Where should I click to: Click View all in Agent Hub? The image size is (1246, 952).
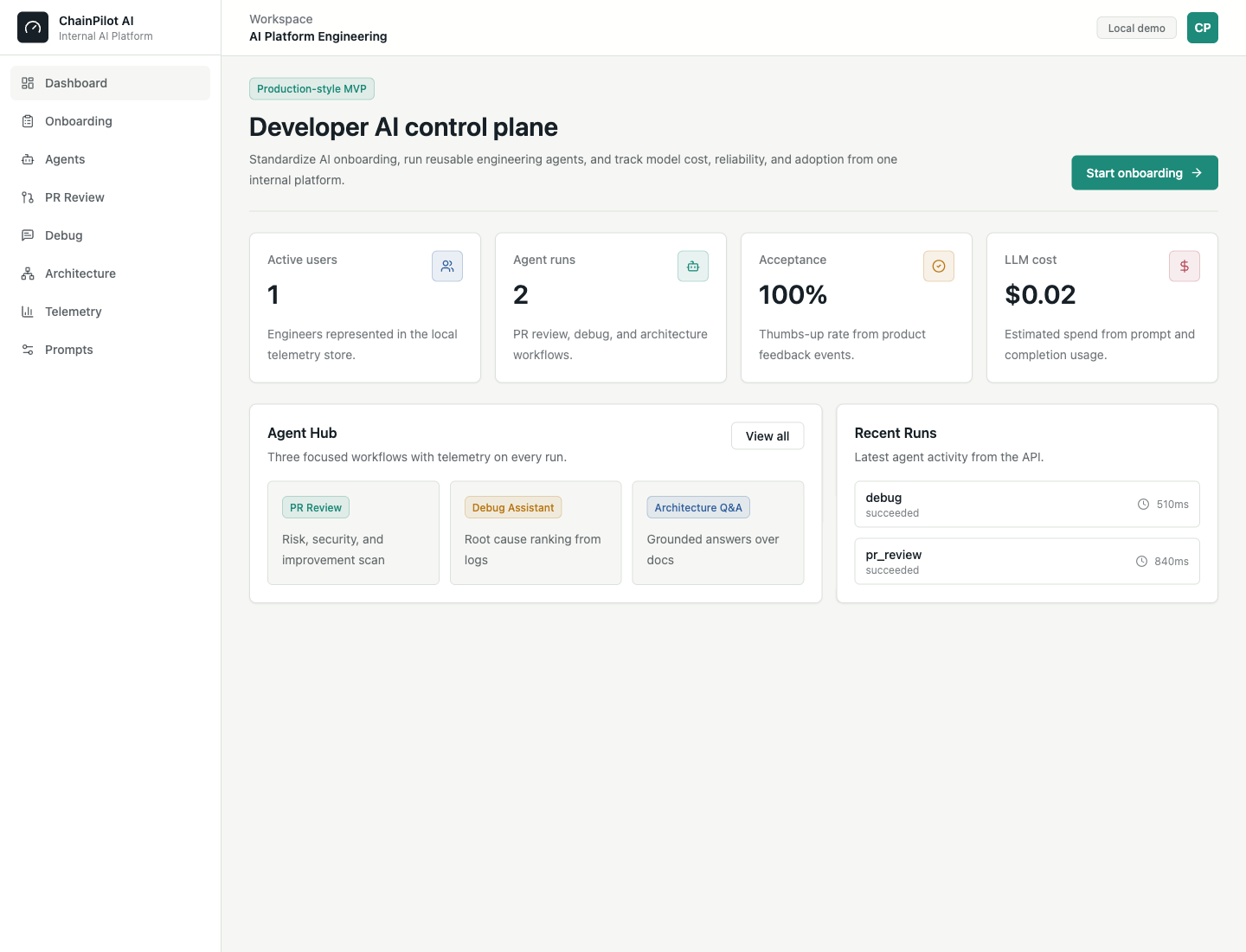(x=768, y=436)
